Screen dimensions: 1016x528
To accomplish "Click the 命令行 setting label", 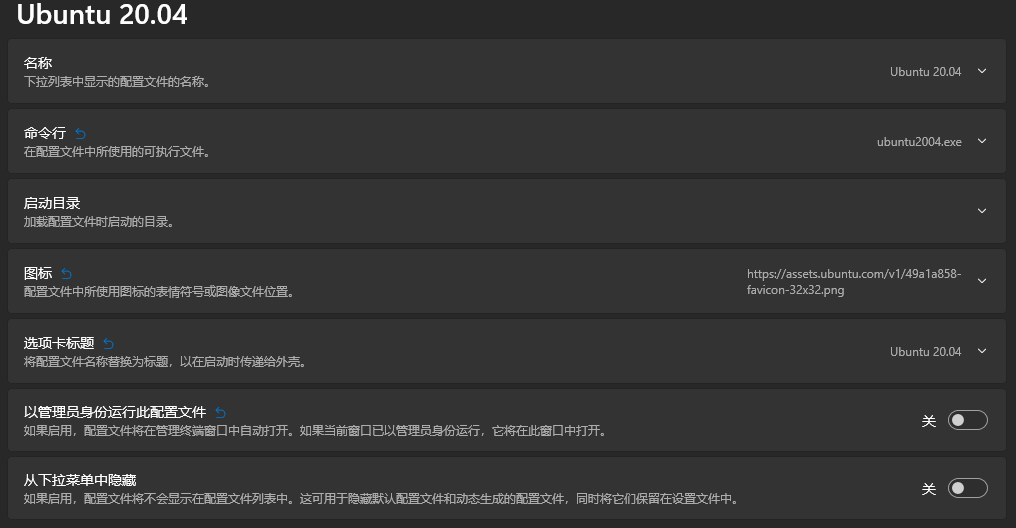I will 45,133.
